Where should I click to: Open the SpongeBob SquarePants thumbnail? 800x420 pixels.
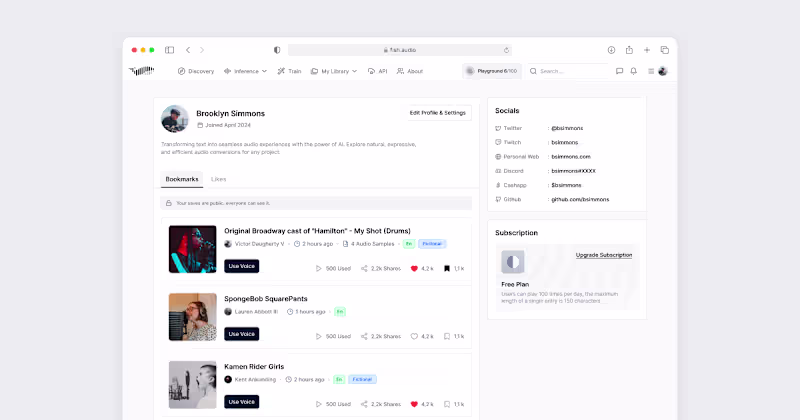click(x=192, y=317)
